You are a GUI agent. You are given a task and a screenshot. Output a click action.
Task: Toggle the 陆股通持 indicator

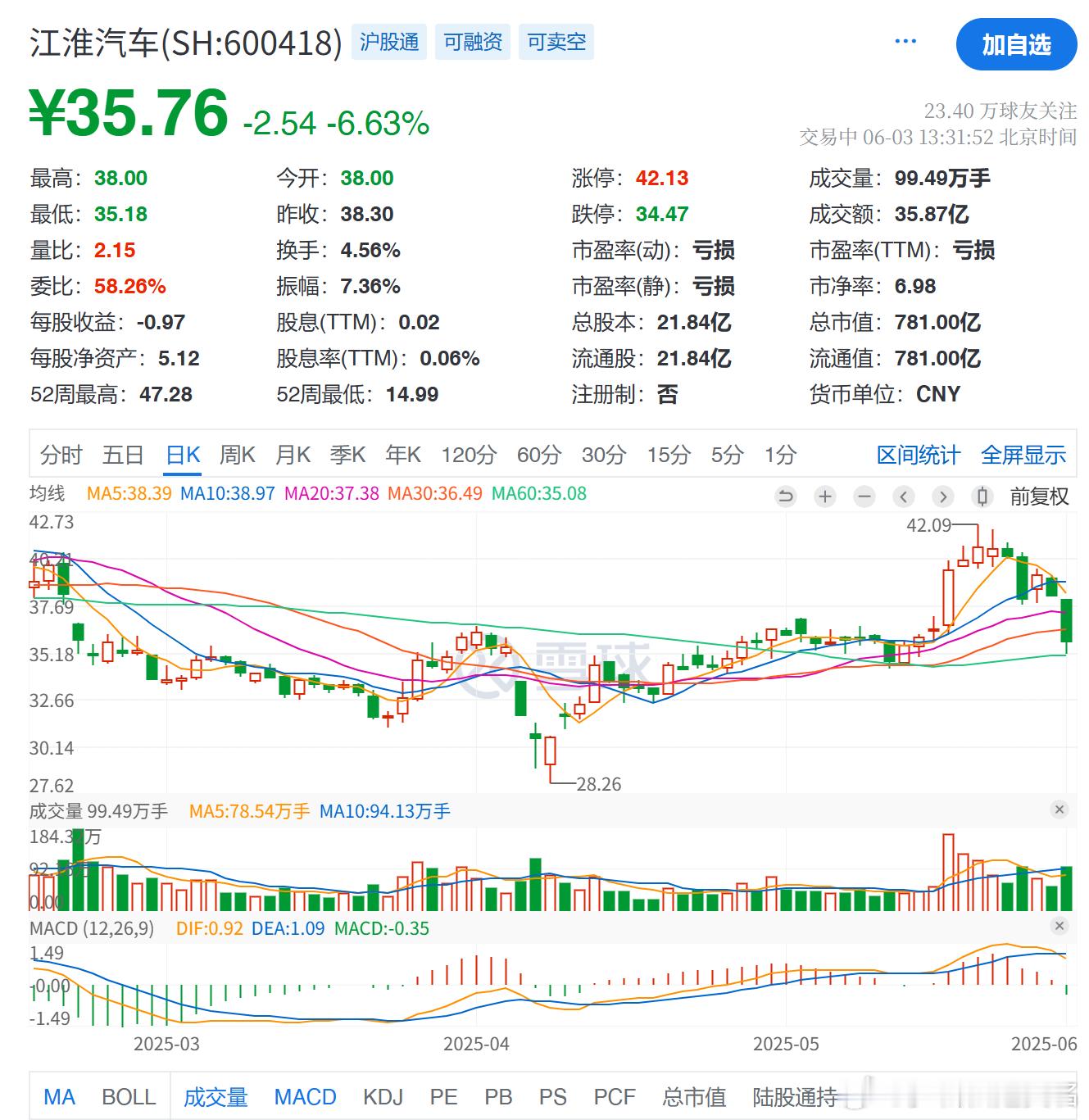pyautogui.click(x=795, y=1097)
